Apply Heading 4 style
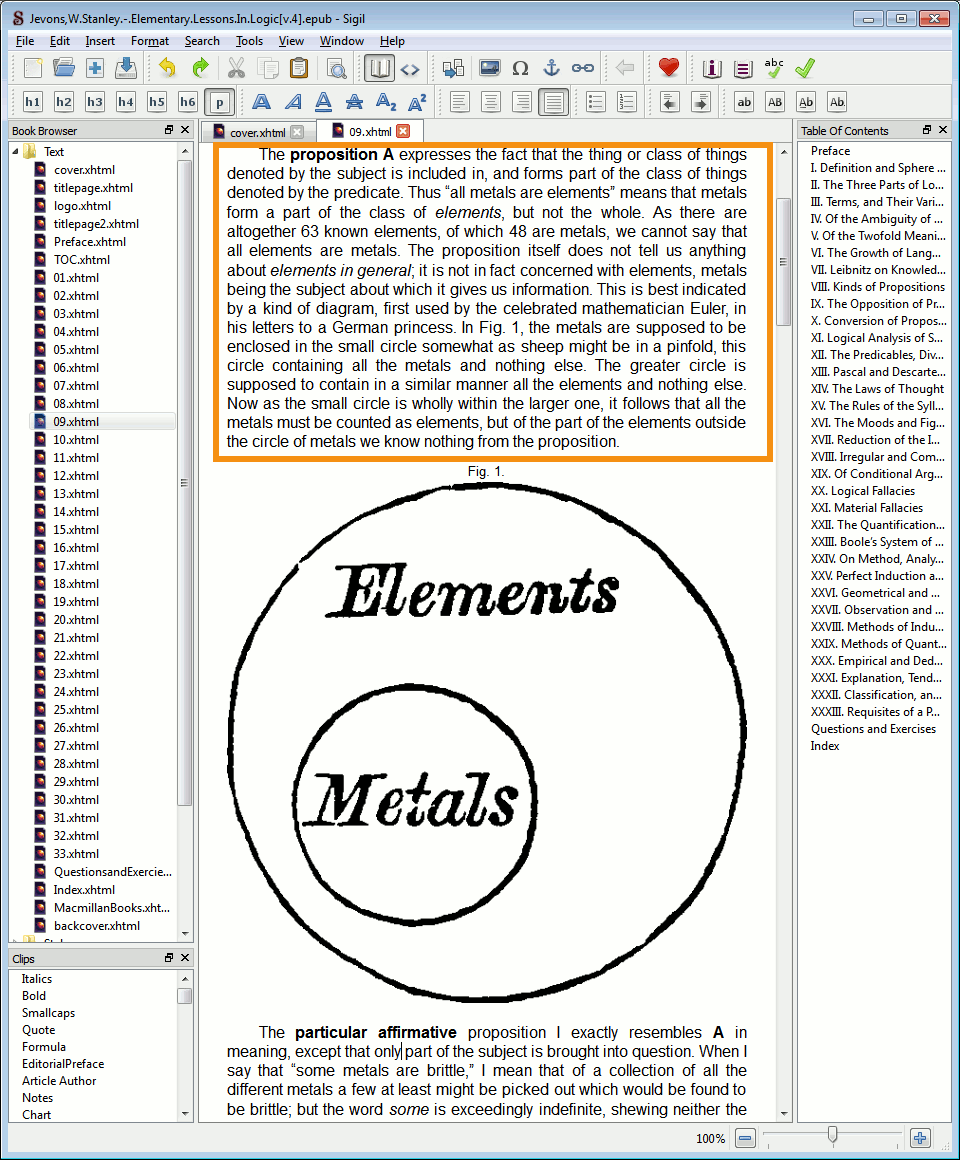 pyautogui.click(x=126, y=102)
